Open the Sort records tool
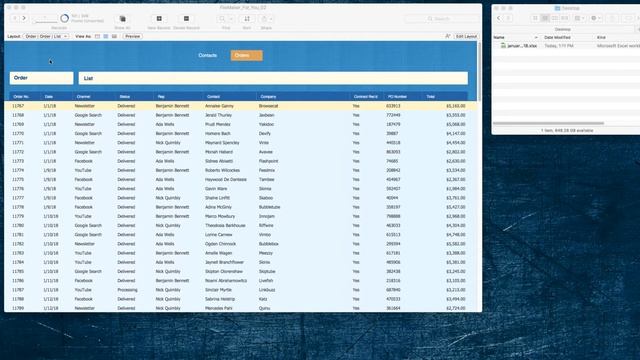The width and height of the screenshot is (640, 360). 247,19
